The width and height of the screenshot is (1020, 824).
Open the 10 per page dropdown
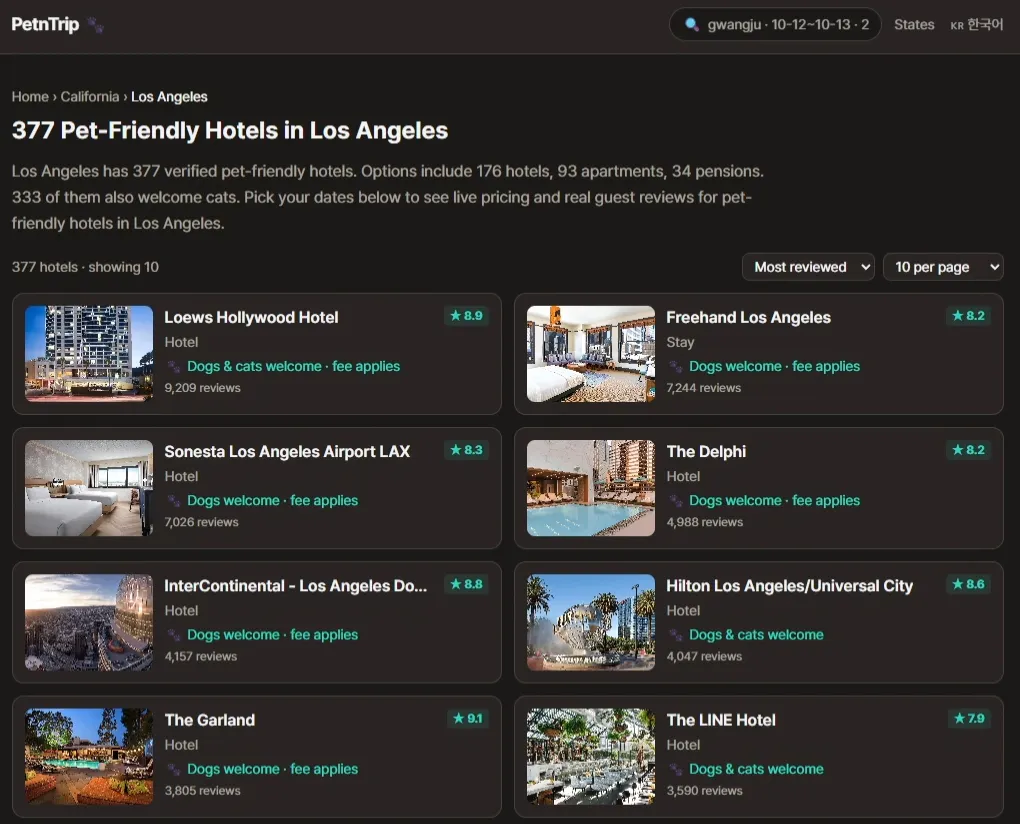coord(943,267)
